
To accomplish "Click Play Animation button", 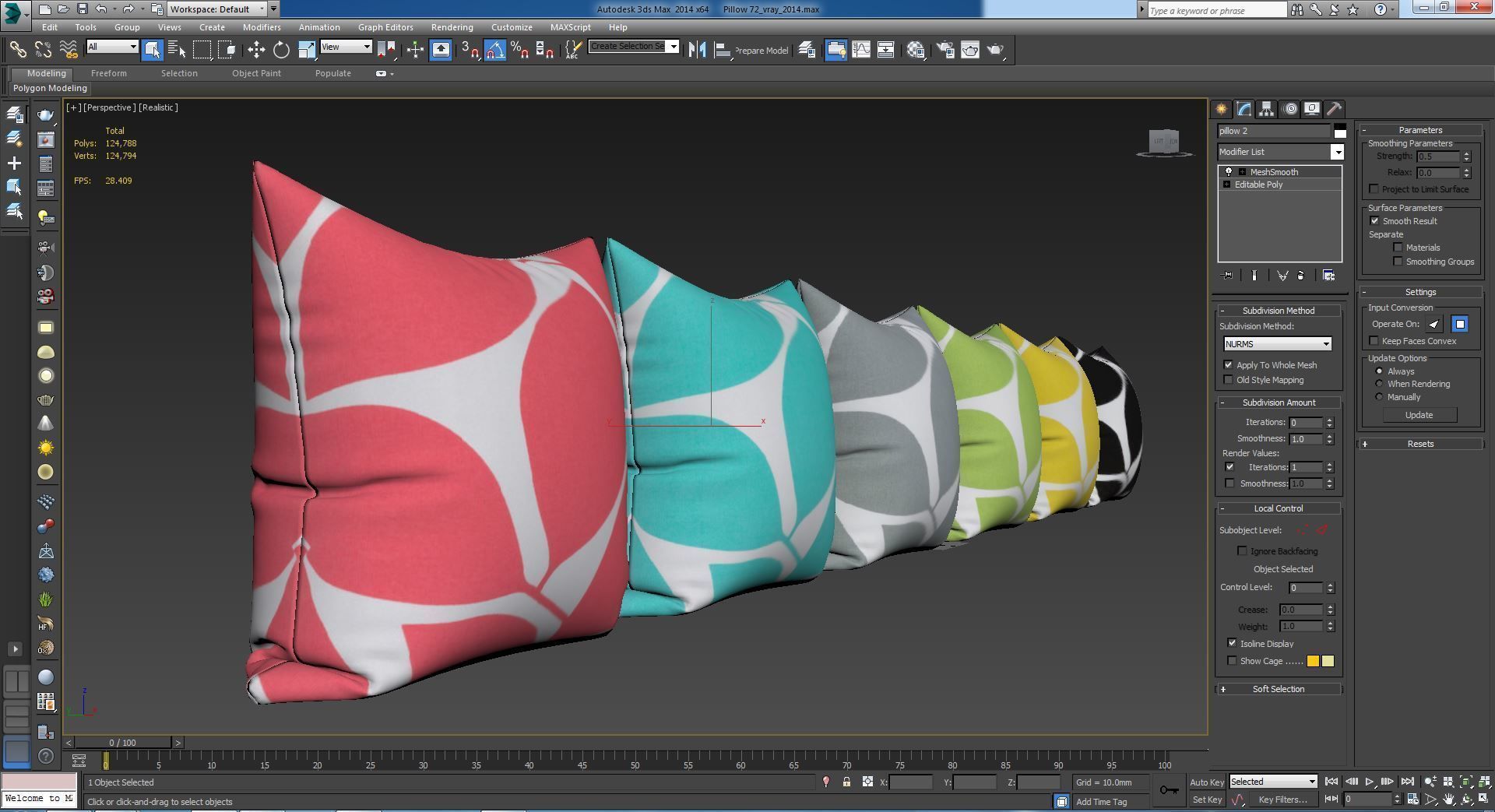I will [x=1369, y=782].
